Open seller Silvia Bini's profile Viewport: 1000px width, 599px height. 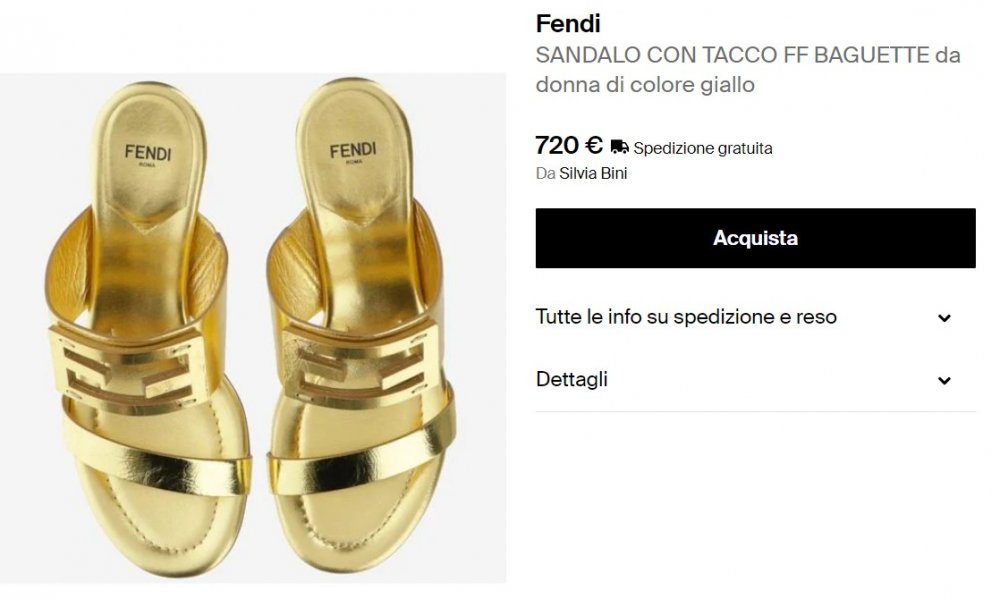coord(593,174)
